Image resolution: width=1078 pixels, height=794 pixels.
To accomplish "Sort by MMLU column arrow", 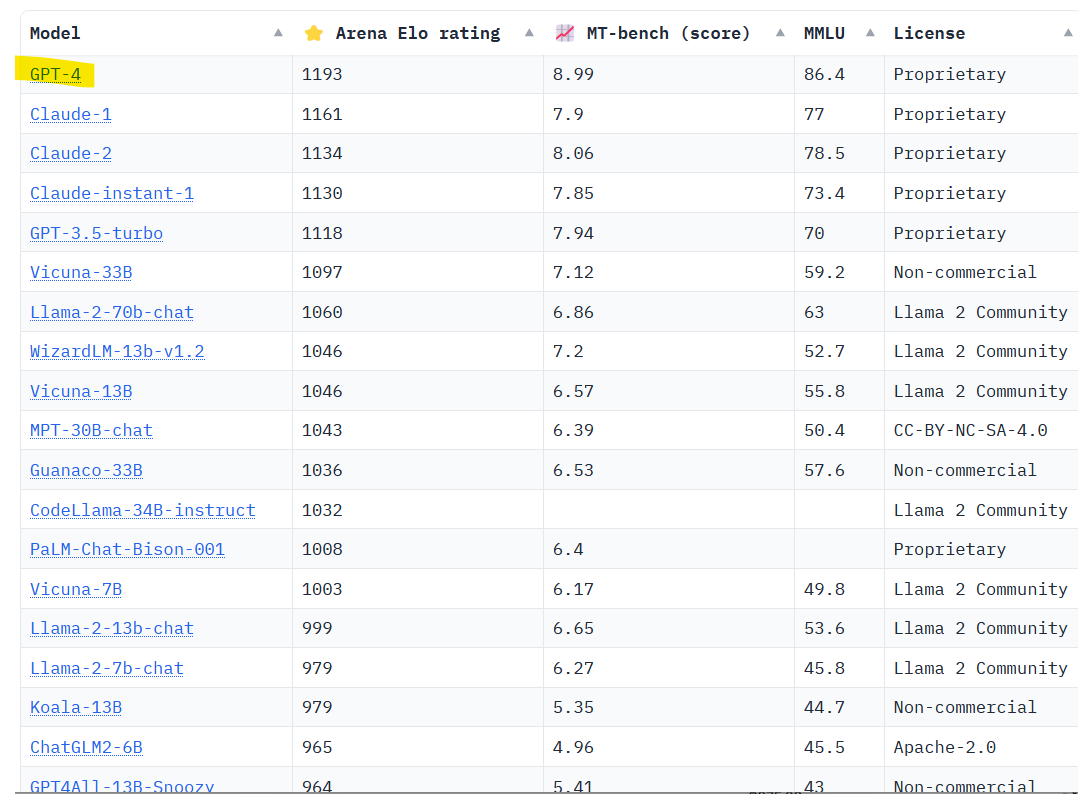I will tap(870, 33).
